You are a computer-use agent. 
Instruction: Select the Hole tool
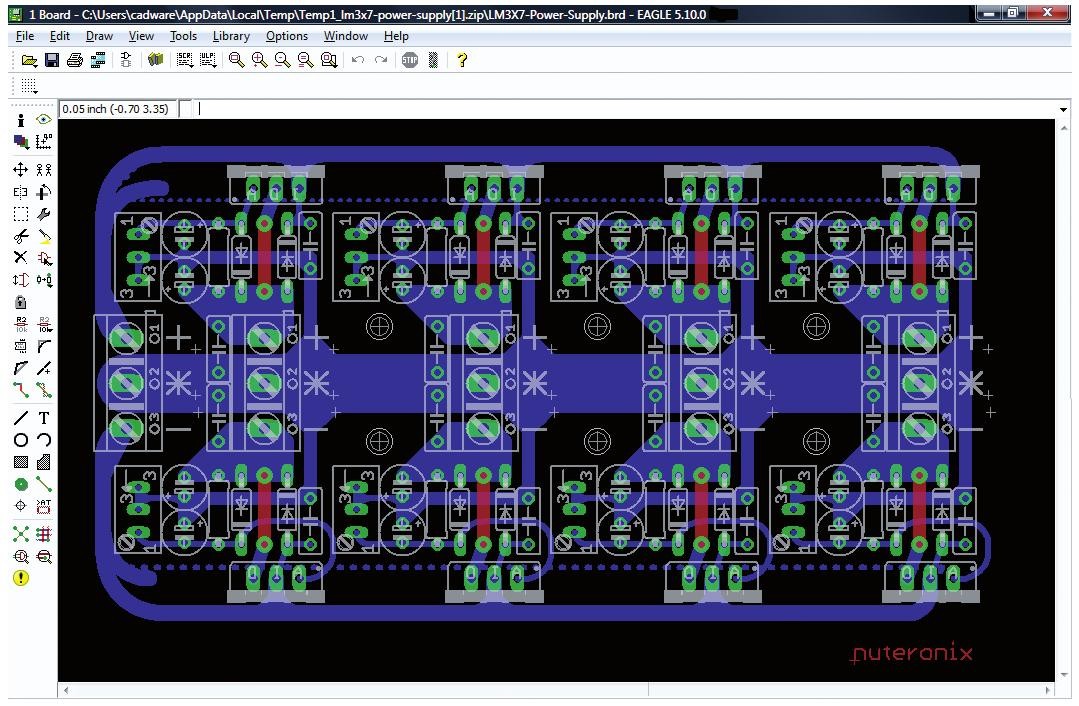pyautogui.click(x=21, y=506)
